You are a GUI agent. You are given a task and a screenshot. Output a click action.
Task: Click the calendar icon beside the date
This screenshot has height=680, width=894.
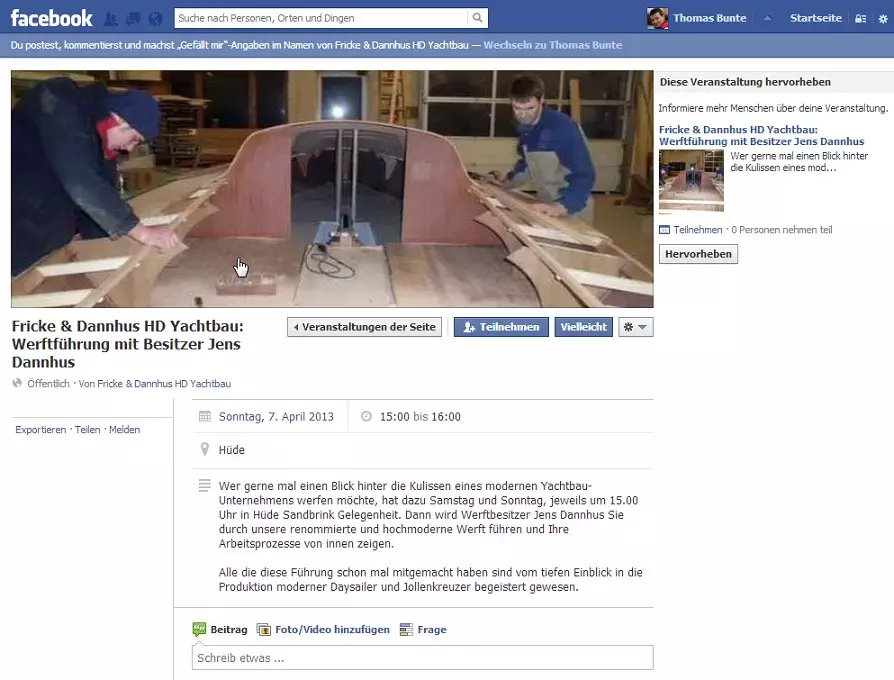pyautogui.click(x=205, y=417)
